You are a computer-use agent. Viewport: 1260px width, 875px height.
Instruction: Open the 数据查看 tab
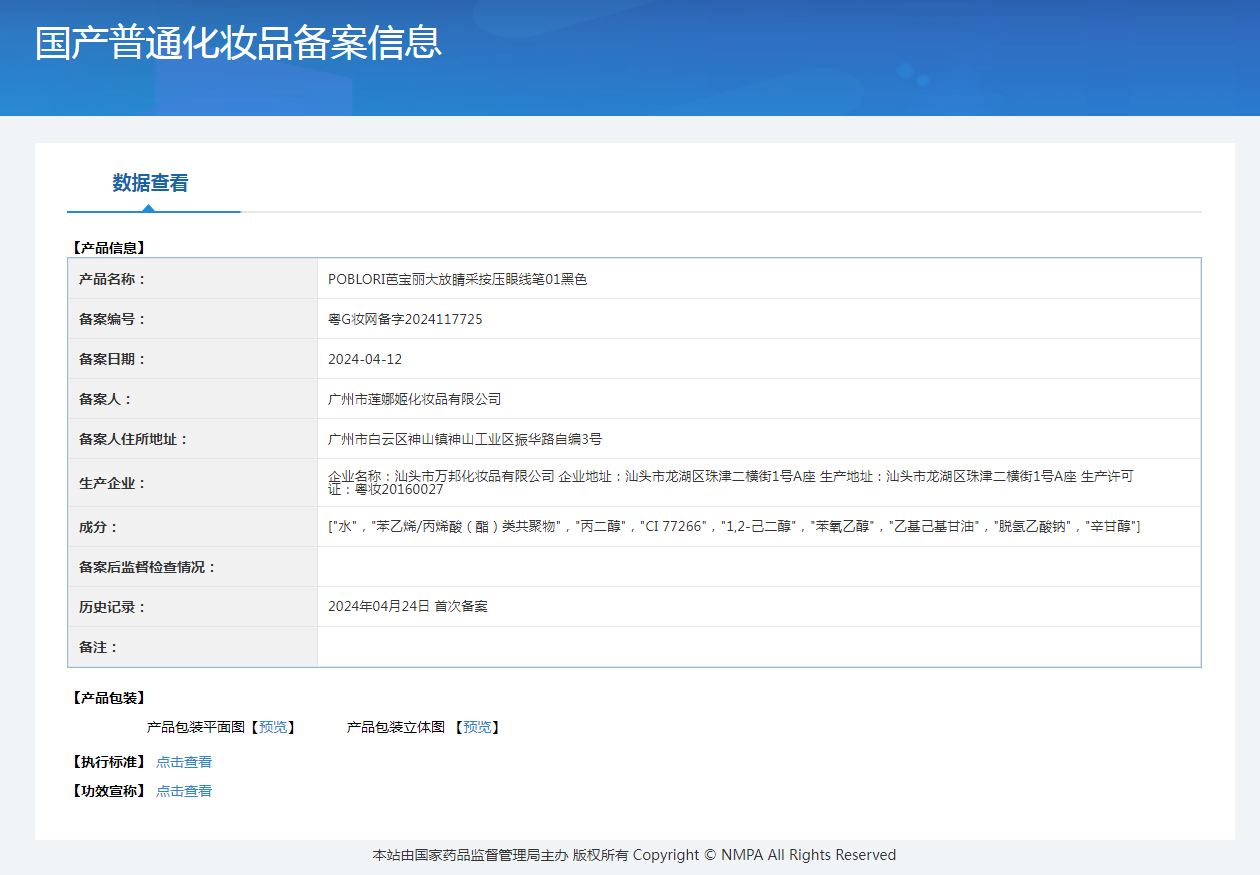pyautogui.click(x=150, y=183)
